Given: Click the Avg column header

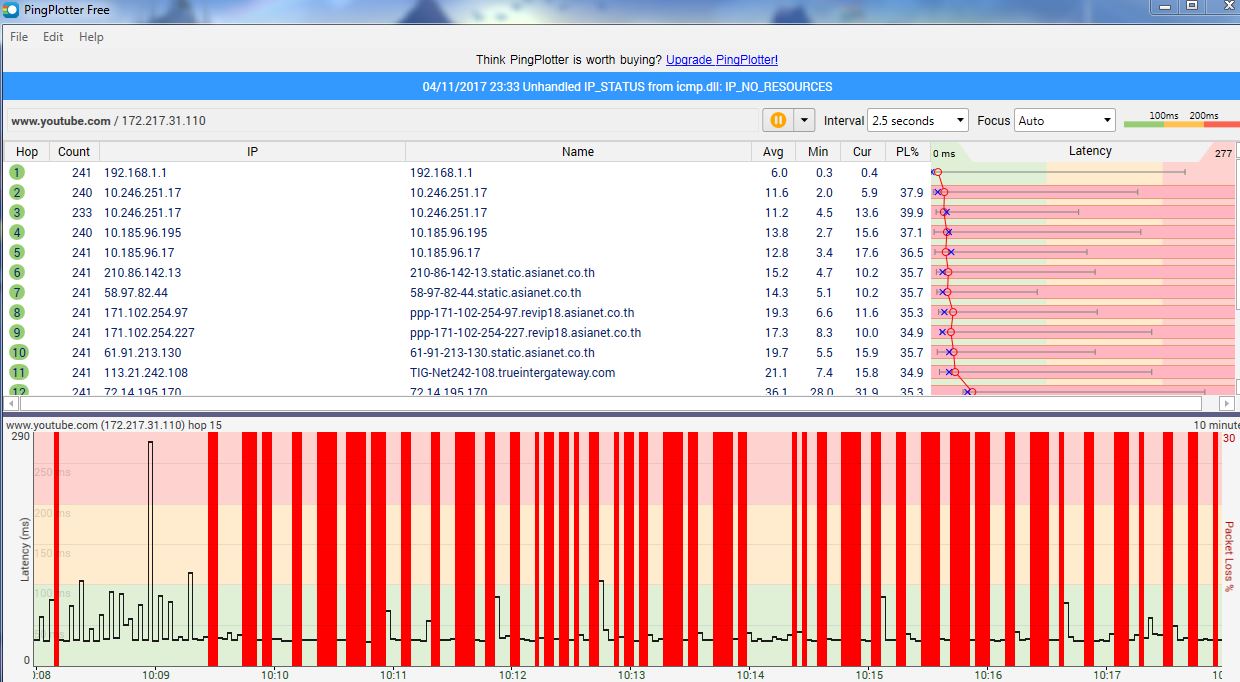Looking at the screenshot, I should click(773, 152).
